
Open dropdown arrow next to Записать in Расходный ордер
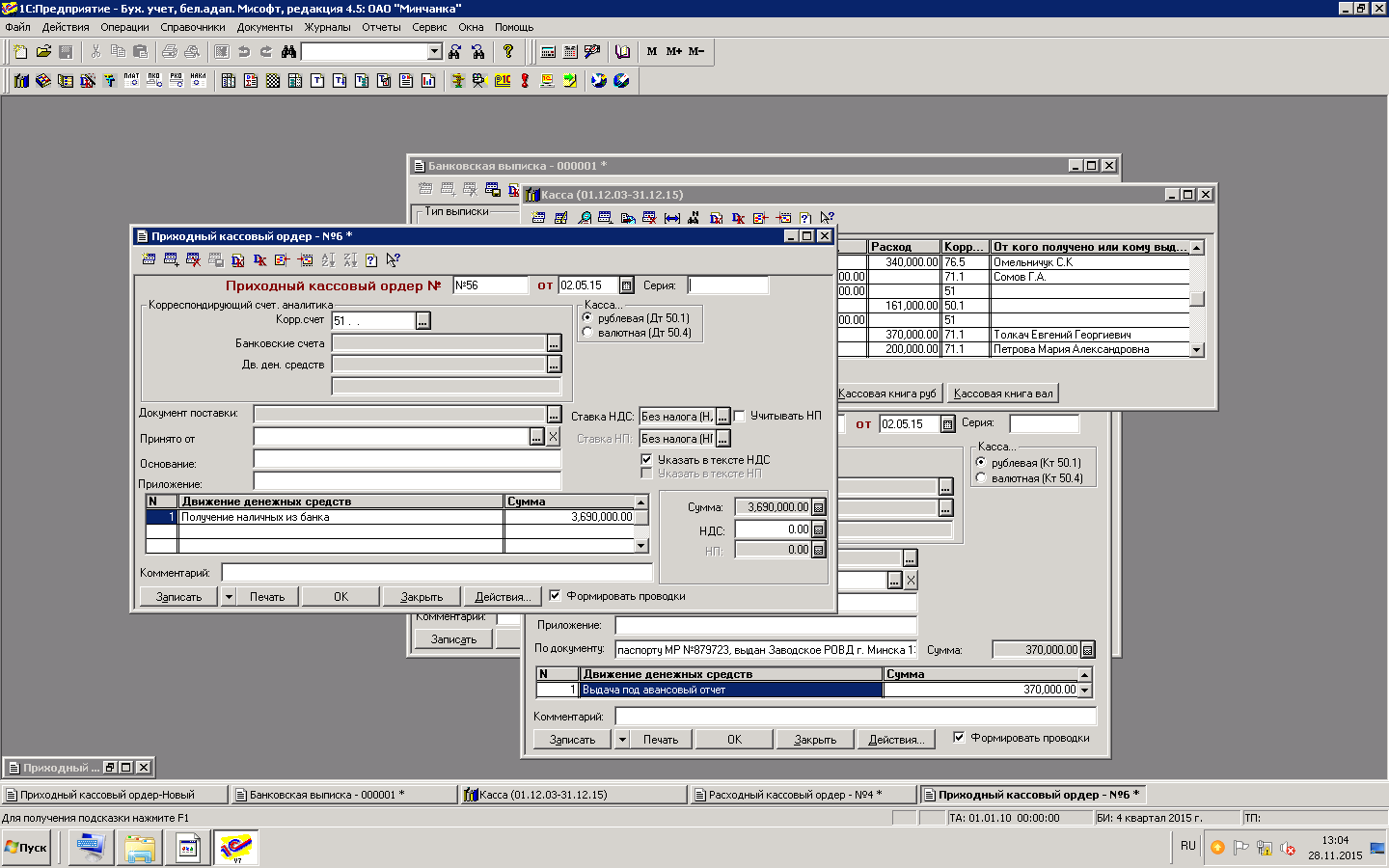[622, 740]
